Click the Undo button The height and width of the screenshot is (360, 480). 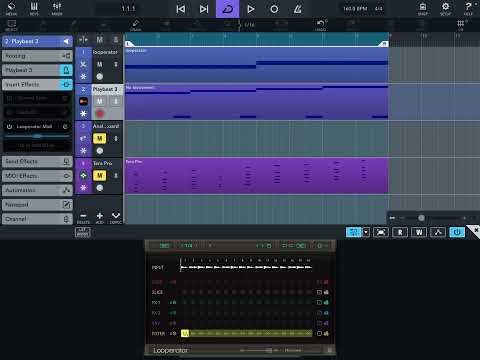pos(321,25)
